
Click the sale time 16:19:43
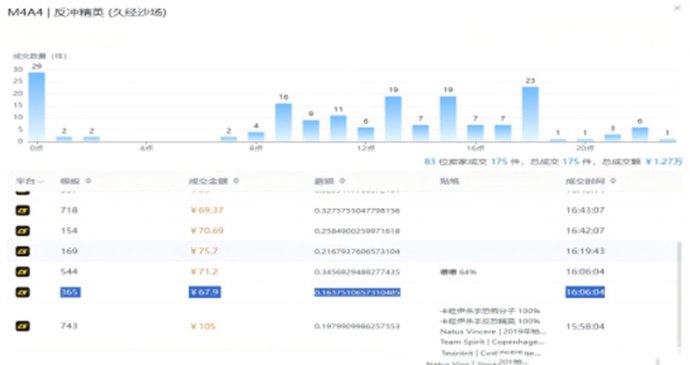tap(585, 251)
